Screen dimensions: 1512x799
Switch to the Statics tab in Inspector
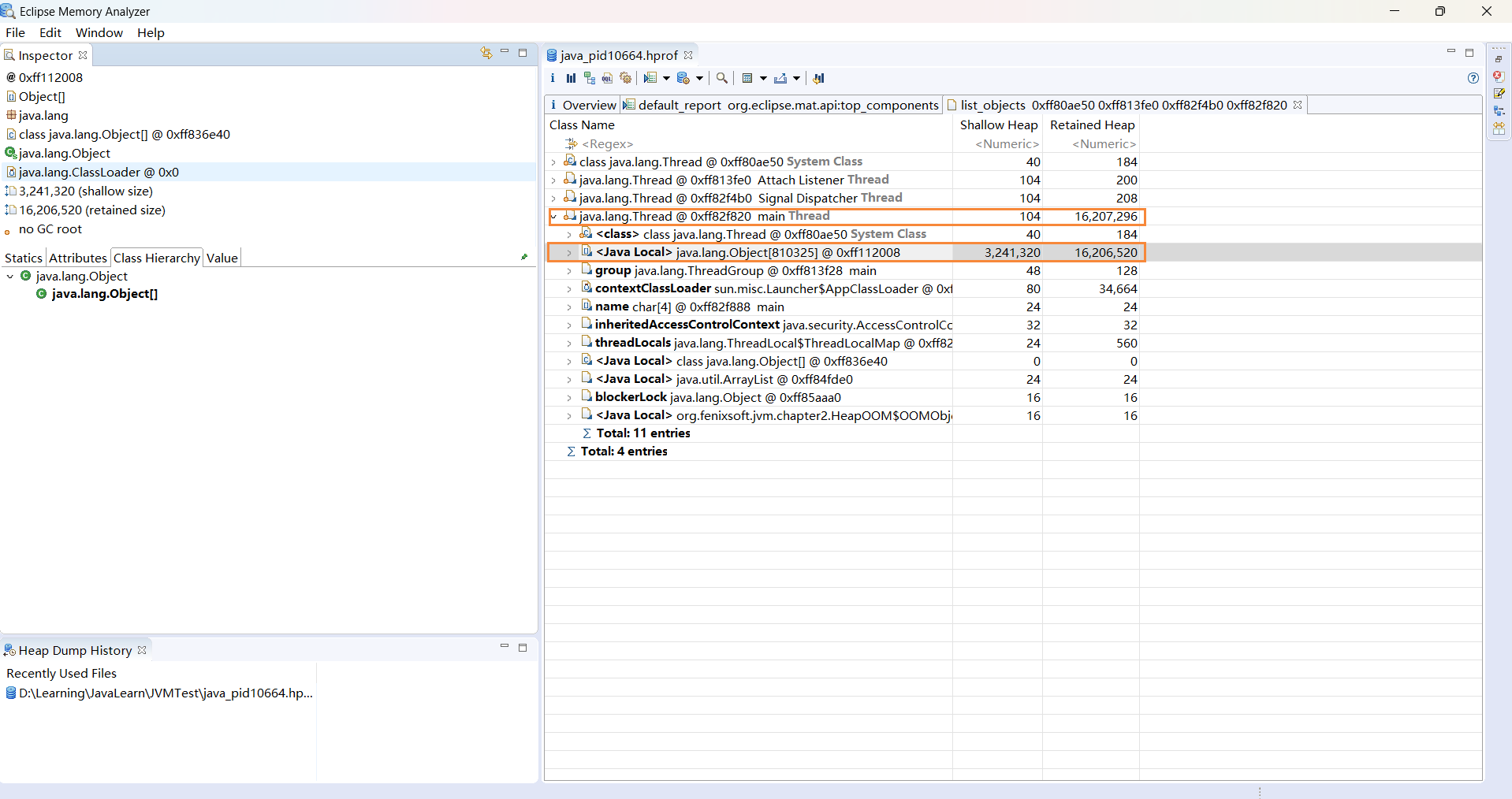coord(24,258)
